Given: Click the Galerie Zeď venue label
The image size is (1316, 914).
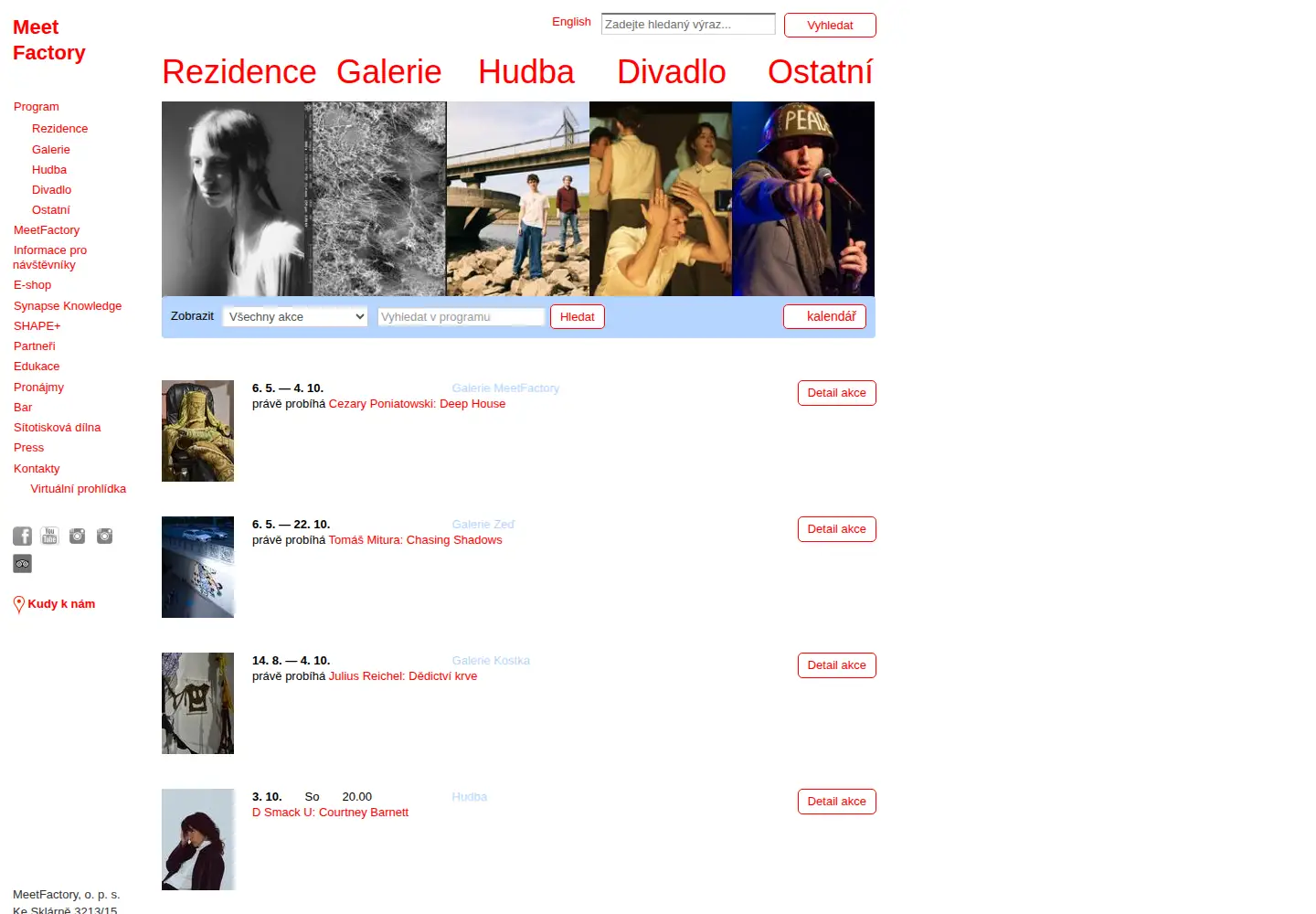Looking at the screenshot, I should [x=483, y=525].
